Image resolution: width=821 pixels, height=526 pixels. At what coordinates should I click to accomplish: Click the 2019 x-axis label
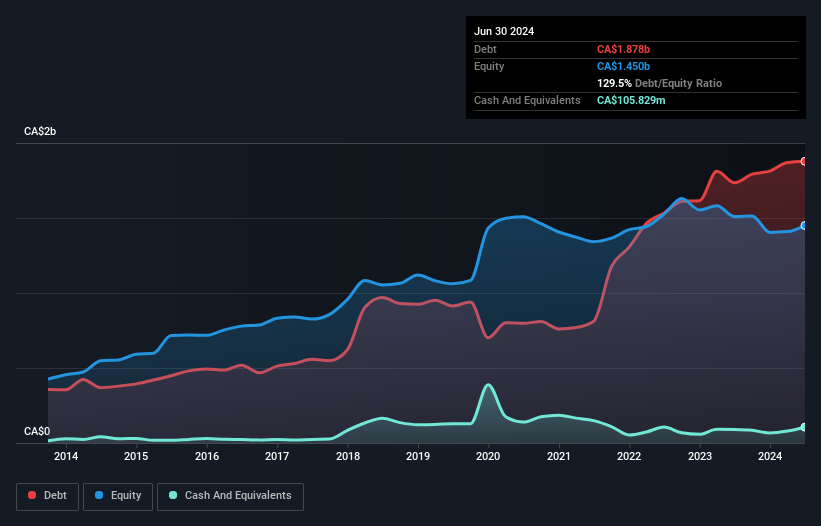[x=418, y=456]
